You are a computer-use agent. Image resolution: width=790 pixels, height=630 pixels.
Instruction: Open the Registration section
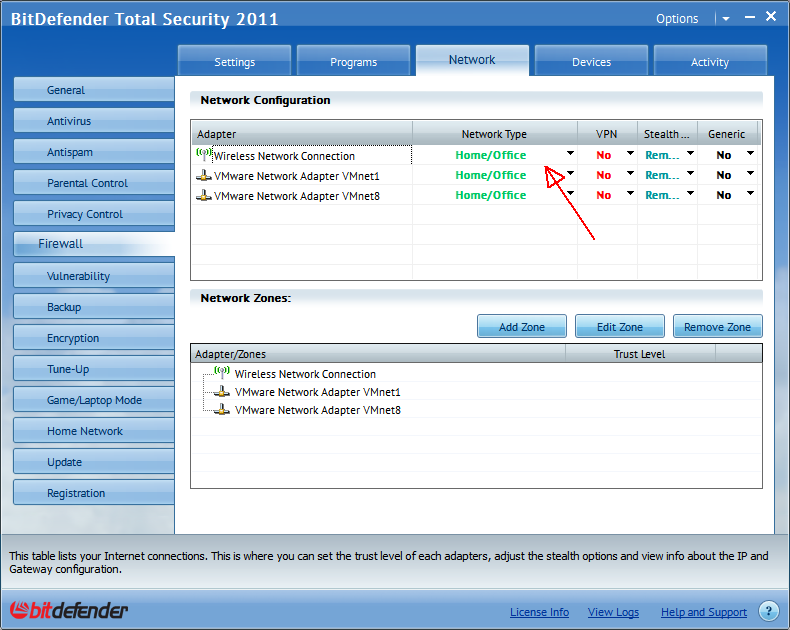(x=94, y=492)
